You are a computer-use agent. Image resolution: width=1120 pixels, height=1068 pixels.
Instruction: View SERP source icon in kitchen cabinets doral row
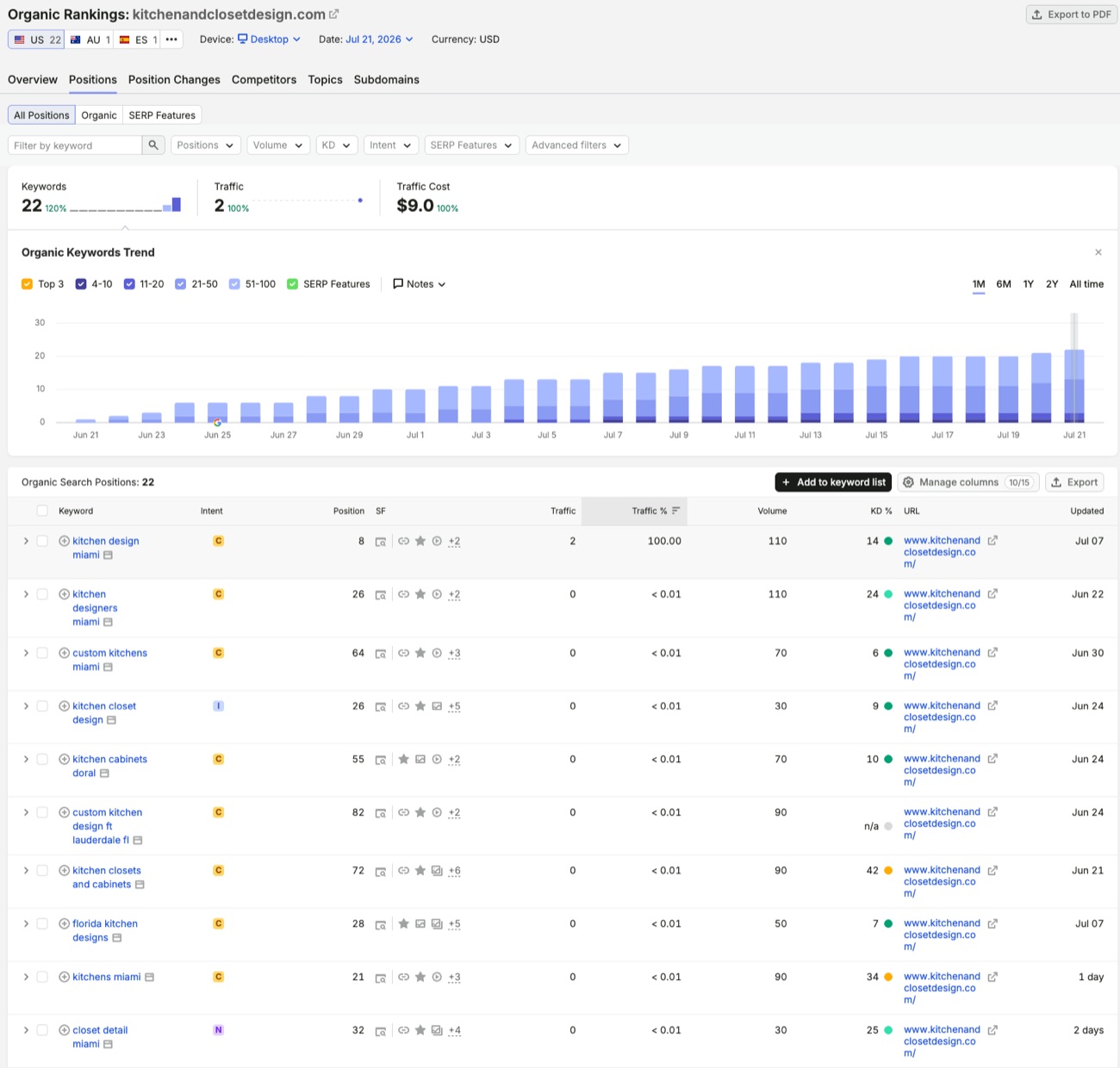click(x=380, y=760)
